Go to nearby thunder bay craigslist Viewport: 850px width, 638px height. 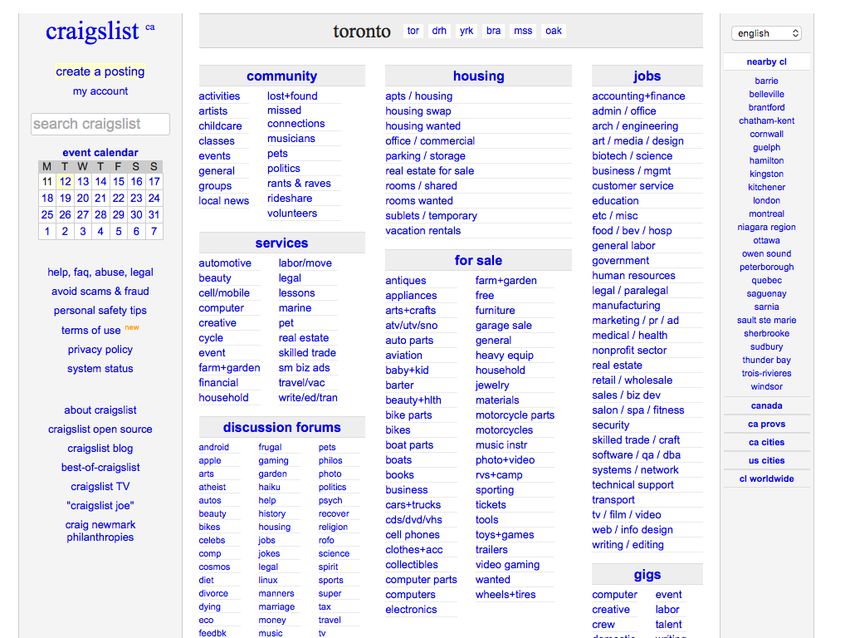[767, 360]
